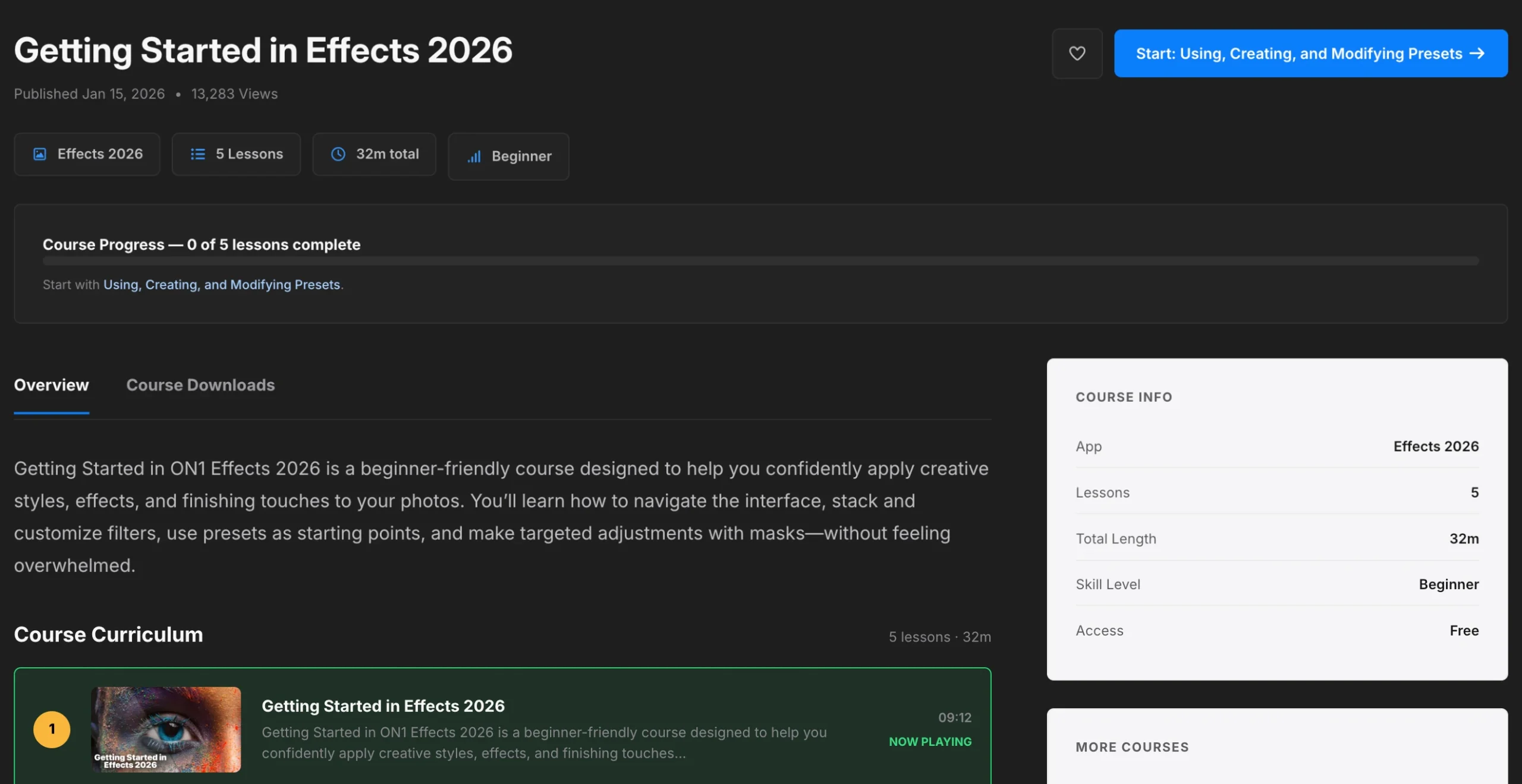The image size is (1522, 784).
Task: Click lesson 1 description snippet text
Action: tap(544, 743)
